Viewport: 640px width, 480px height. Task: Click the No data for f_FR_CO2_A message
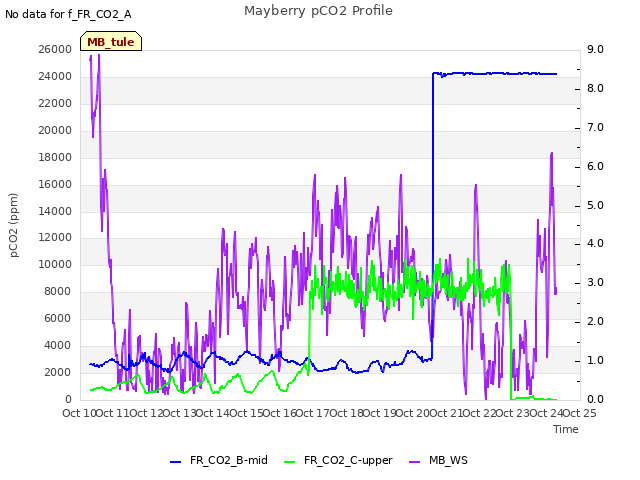[68, 14]
